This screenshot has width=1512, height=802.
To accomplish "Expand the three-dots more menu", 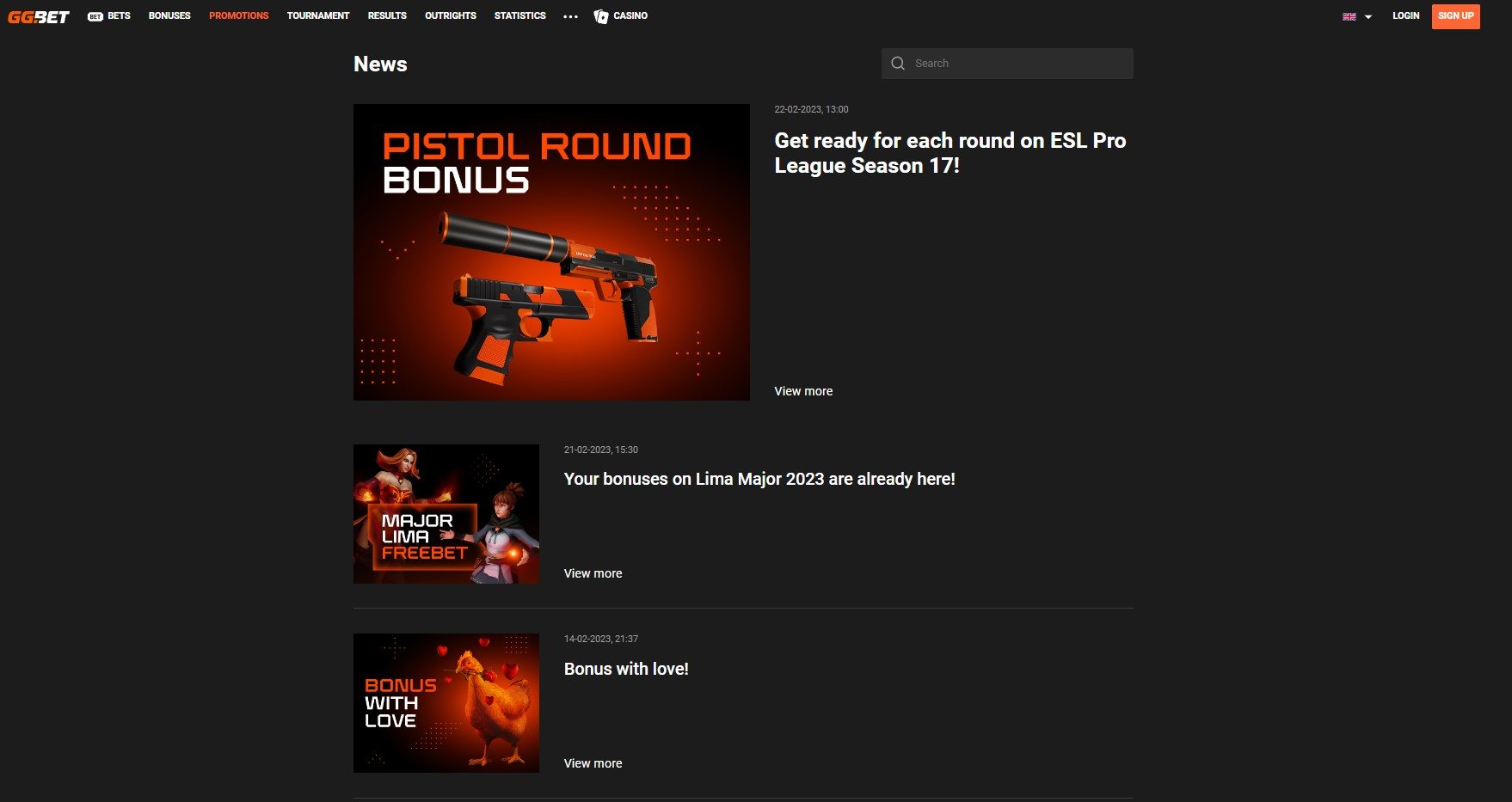I will tap(570, 16).
